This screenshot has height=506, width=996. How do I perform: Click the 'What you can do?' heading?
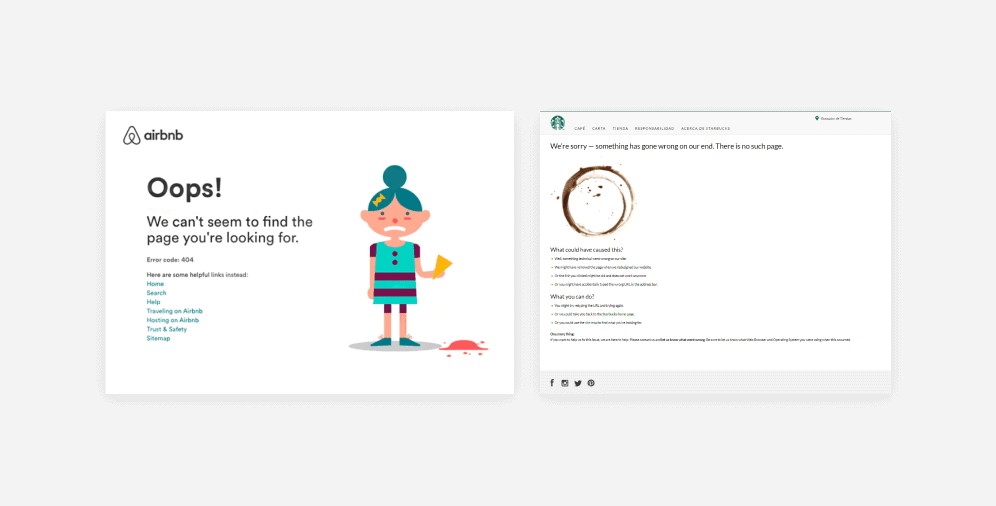(572, 296)
